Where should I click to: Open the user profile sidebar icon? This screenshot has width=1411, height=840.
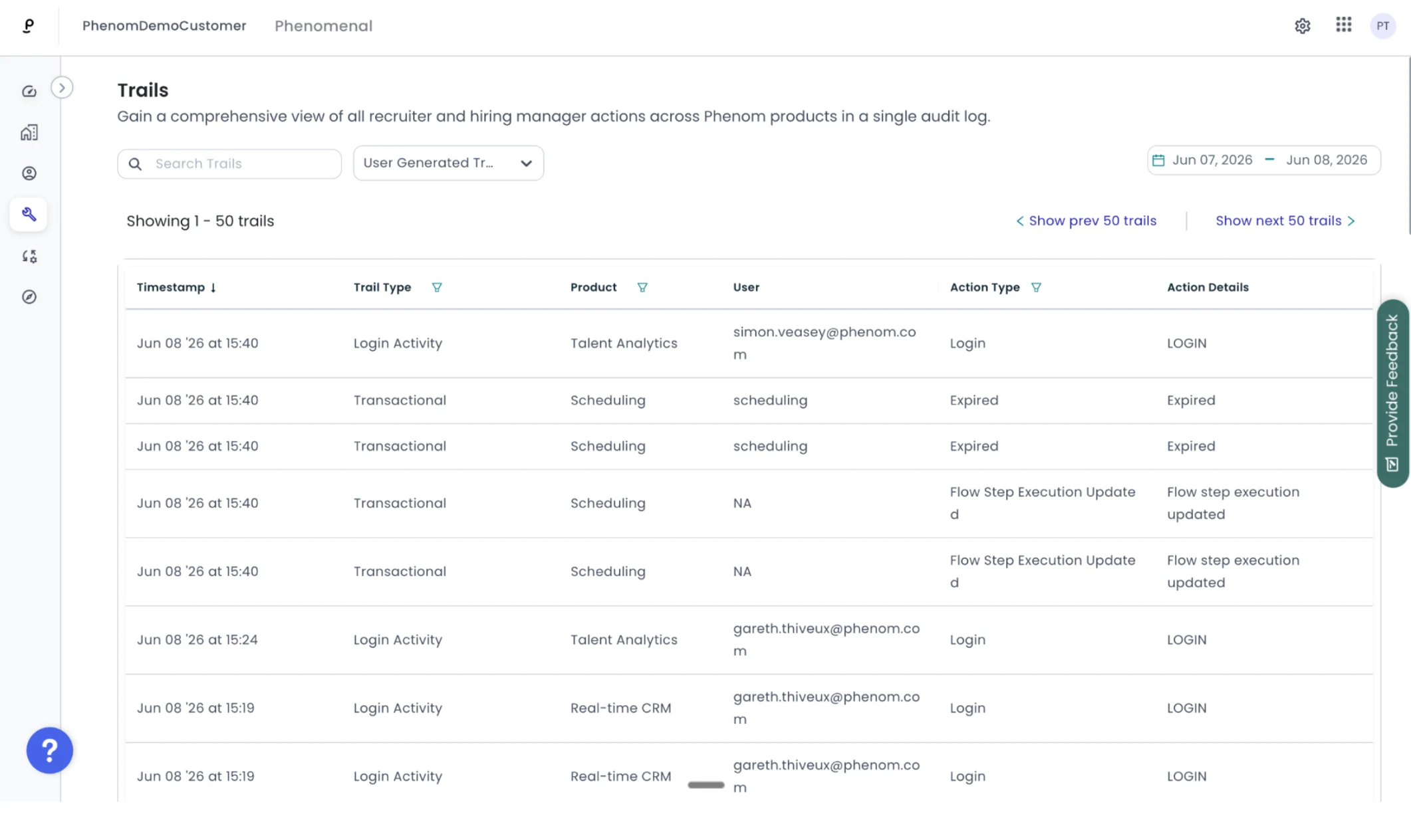[x=29, y=173]
